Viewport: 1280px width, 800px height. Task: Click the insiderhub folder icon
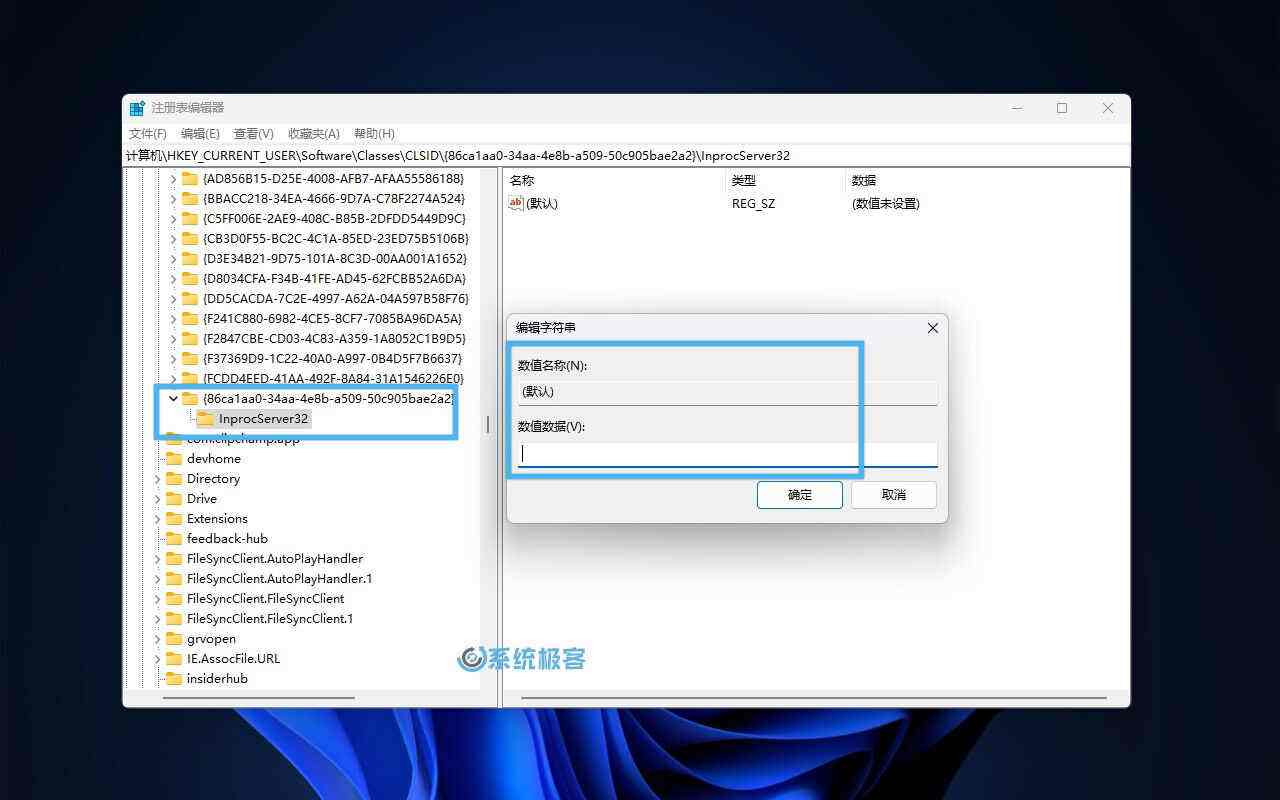tap(175, 678)
